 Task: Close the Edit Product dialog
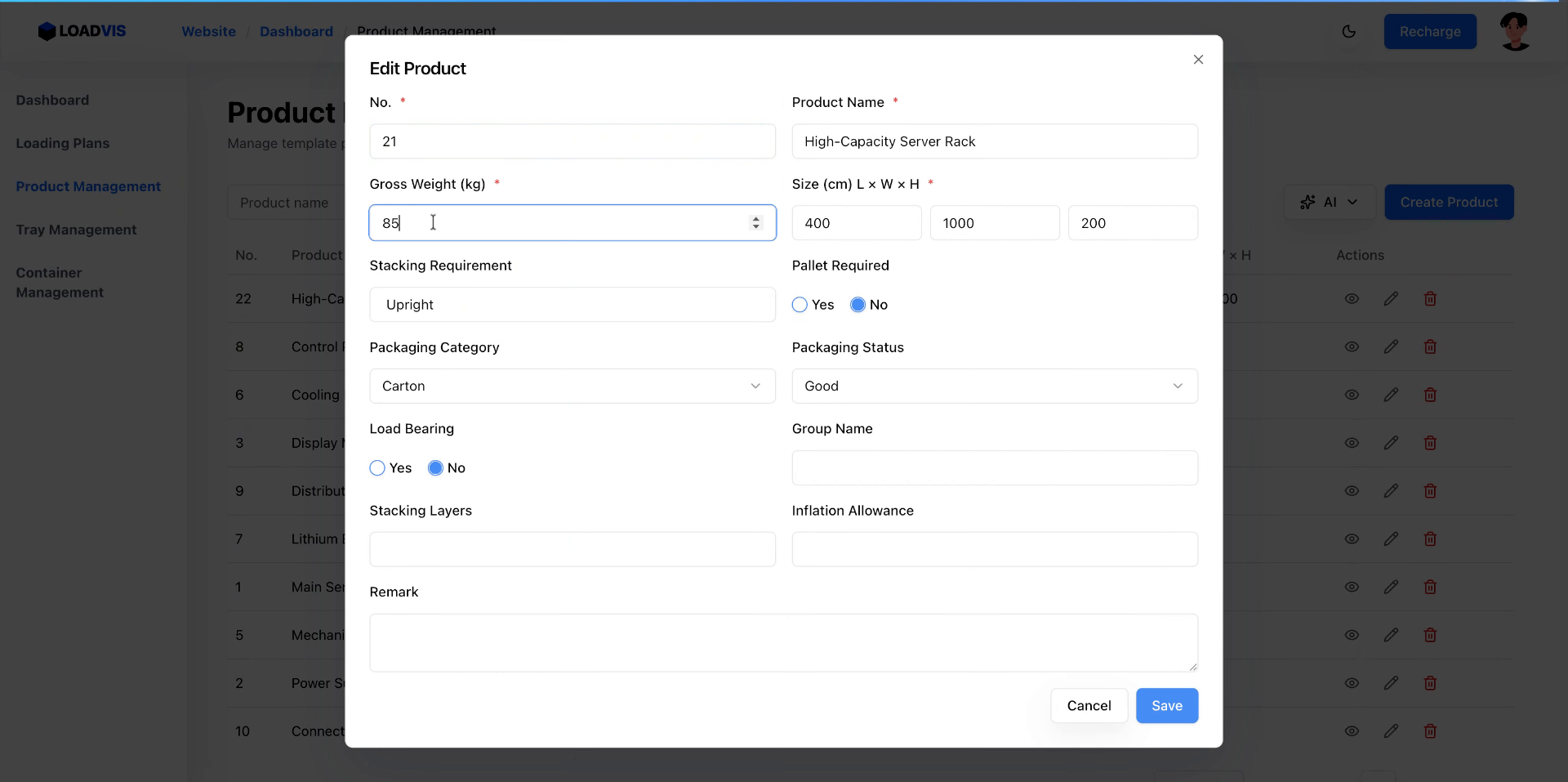pyautogui.click(x=1198, y=60)
